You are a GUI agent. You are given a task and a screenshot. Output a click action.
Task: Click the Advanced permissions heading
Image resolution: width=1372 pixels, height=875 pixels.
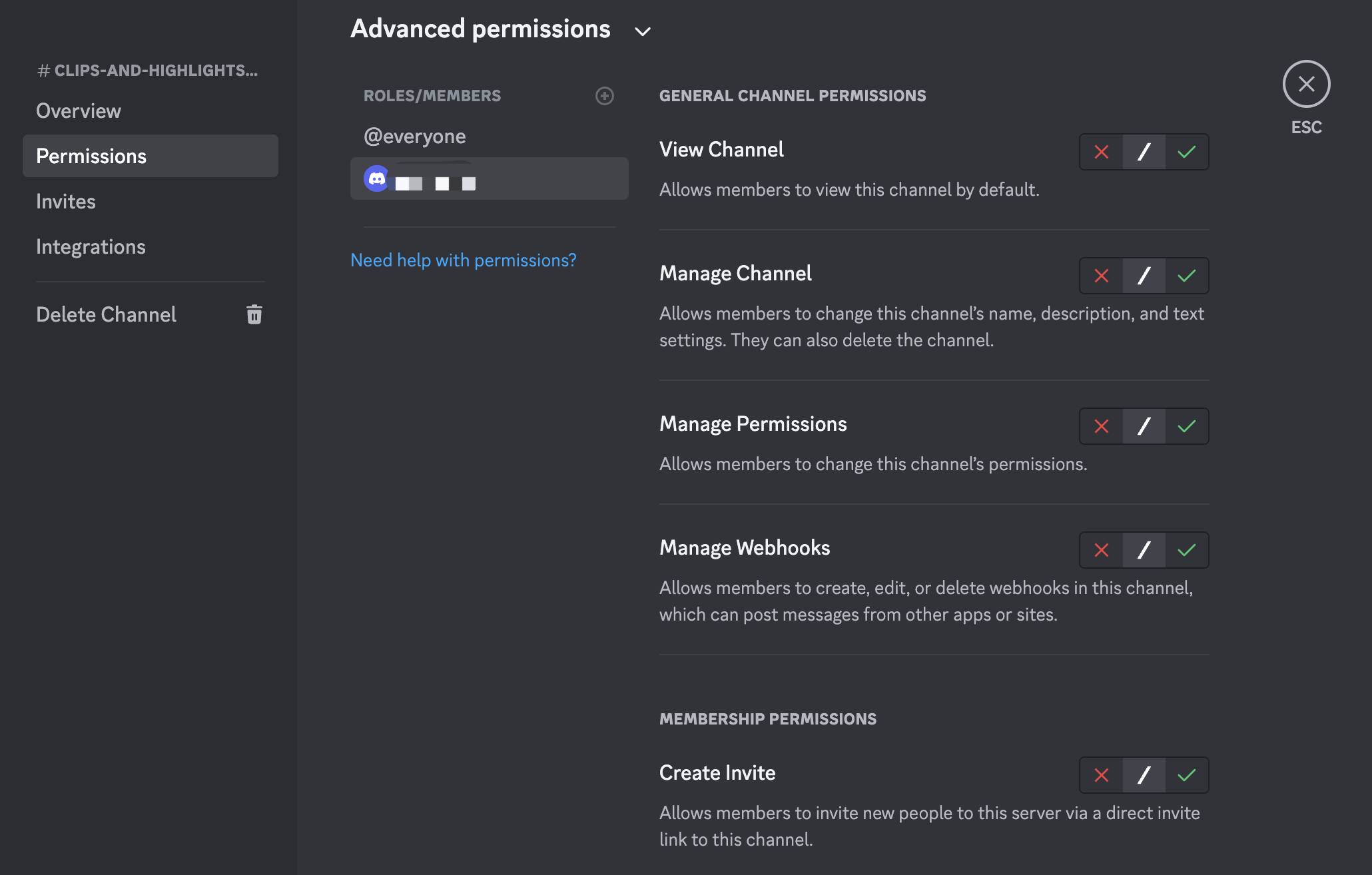click(480, 29)
